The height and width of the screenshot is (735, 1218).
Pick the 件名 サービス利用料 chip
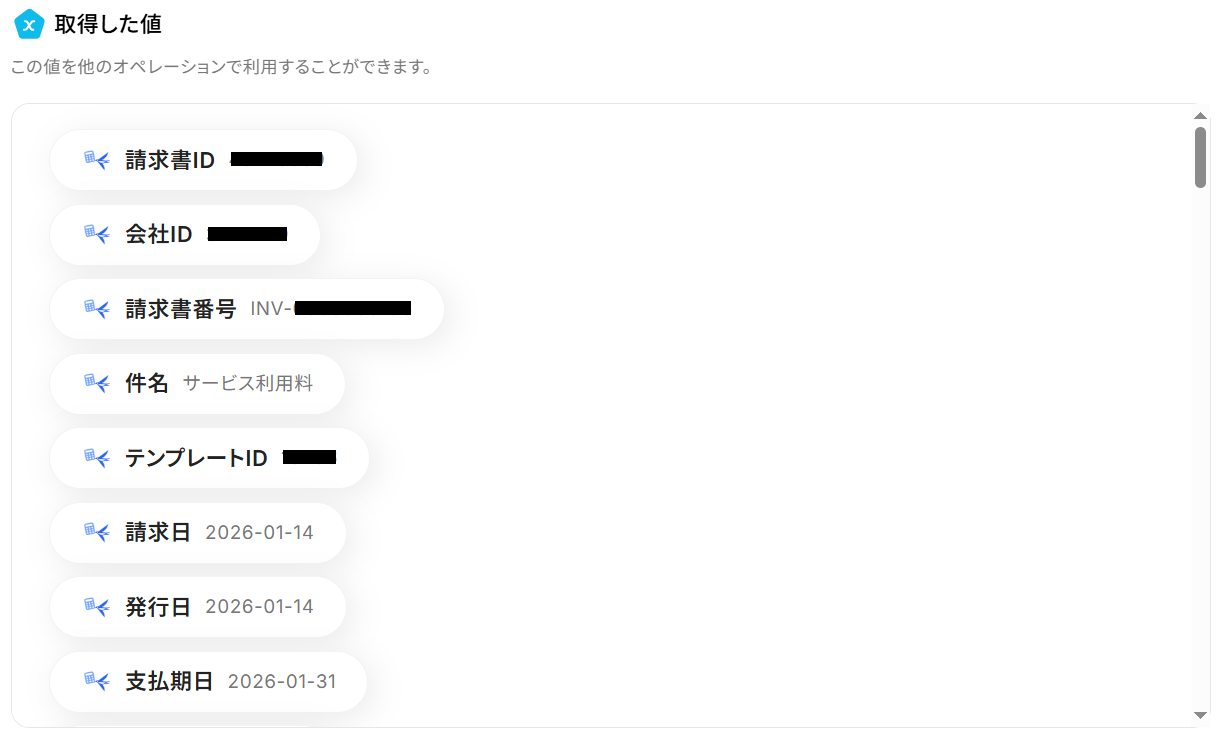(197, 383)
